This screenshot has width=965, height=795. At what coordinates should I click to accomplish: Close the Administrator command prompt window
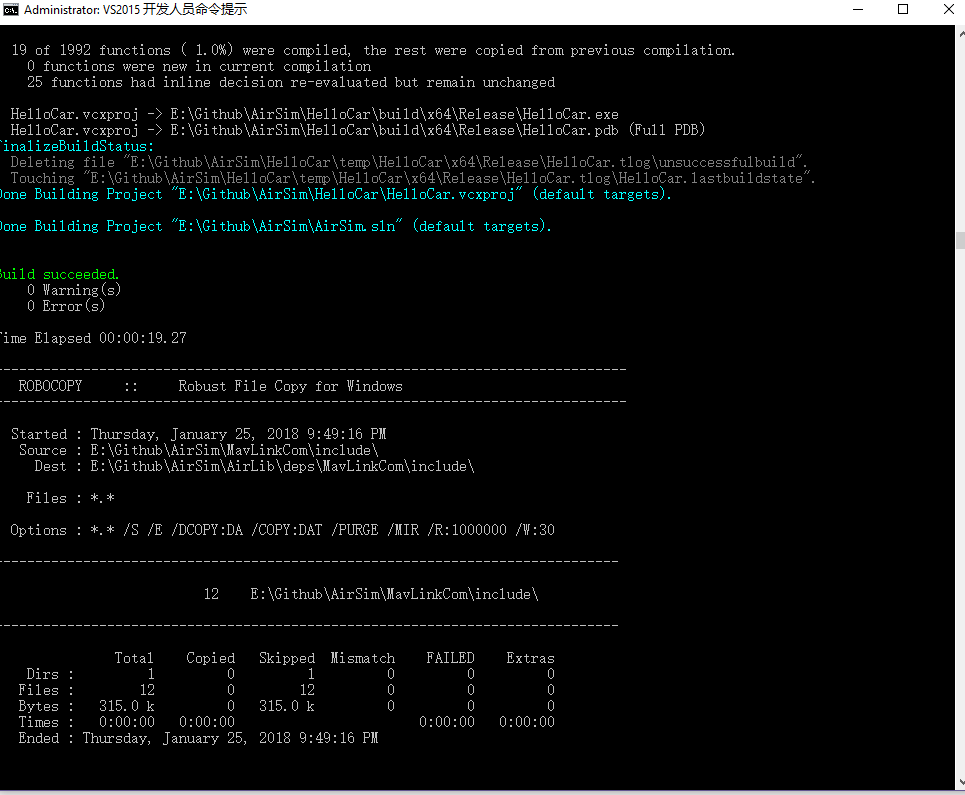[x=948, y=9]
